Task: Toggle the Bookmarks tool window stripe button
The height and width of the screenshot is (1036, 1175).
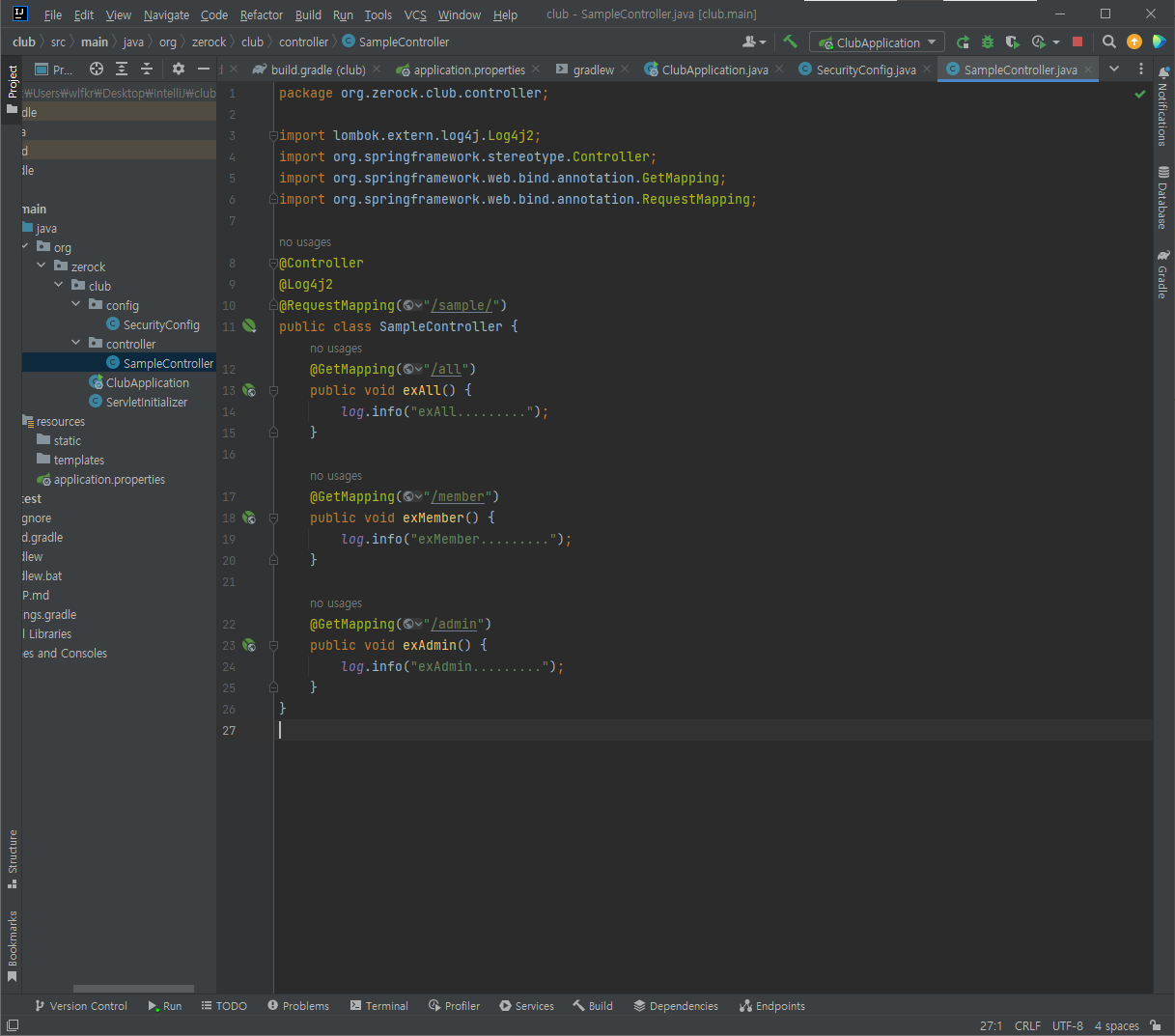Action: (13, 946)
